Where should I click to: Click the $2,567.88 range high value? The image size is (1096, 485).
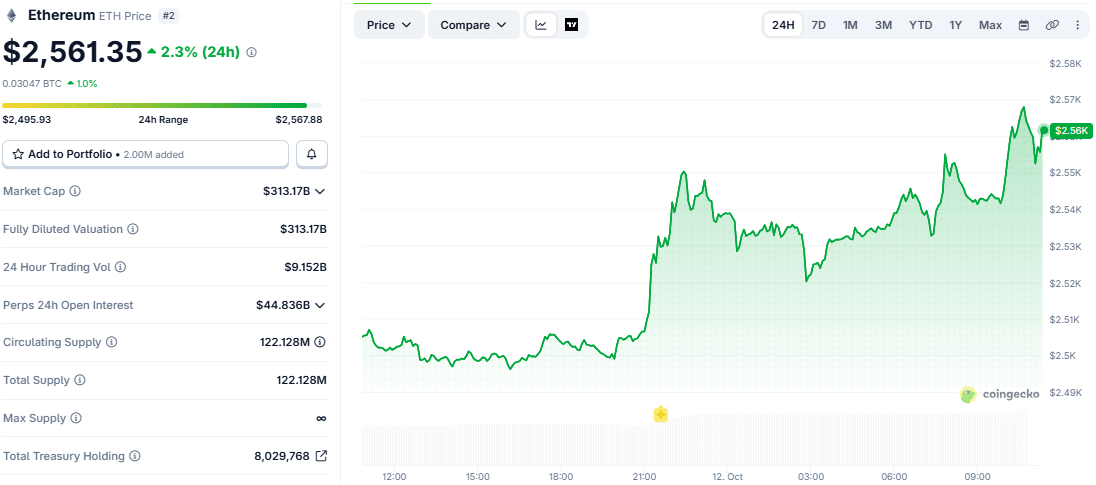(x=298, y=120)
